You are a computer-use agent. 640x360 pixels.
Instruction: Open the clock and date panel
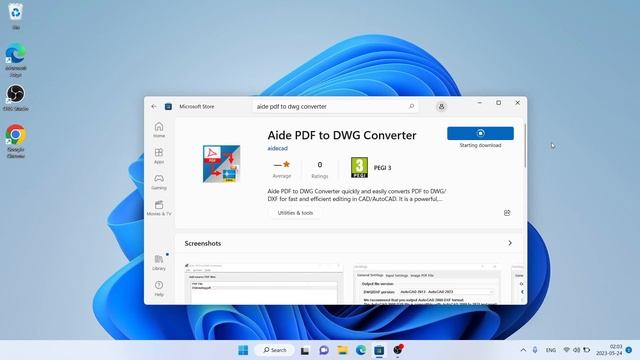[x=609, y=350]
